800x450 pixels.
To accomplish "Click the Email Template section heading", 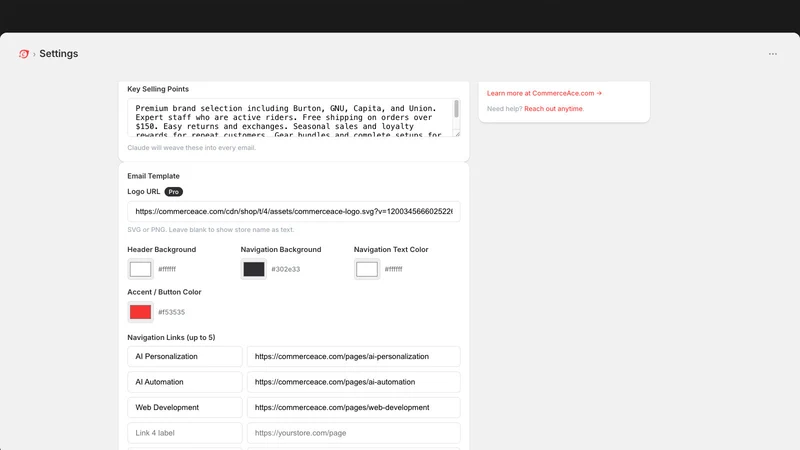I will click(154, 176).
